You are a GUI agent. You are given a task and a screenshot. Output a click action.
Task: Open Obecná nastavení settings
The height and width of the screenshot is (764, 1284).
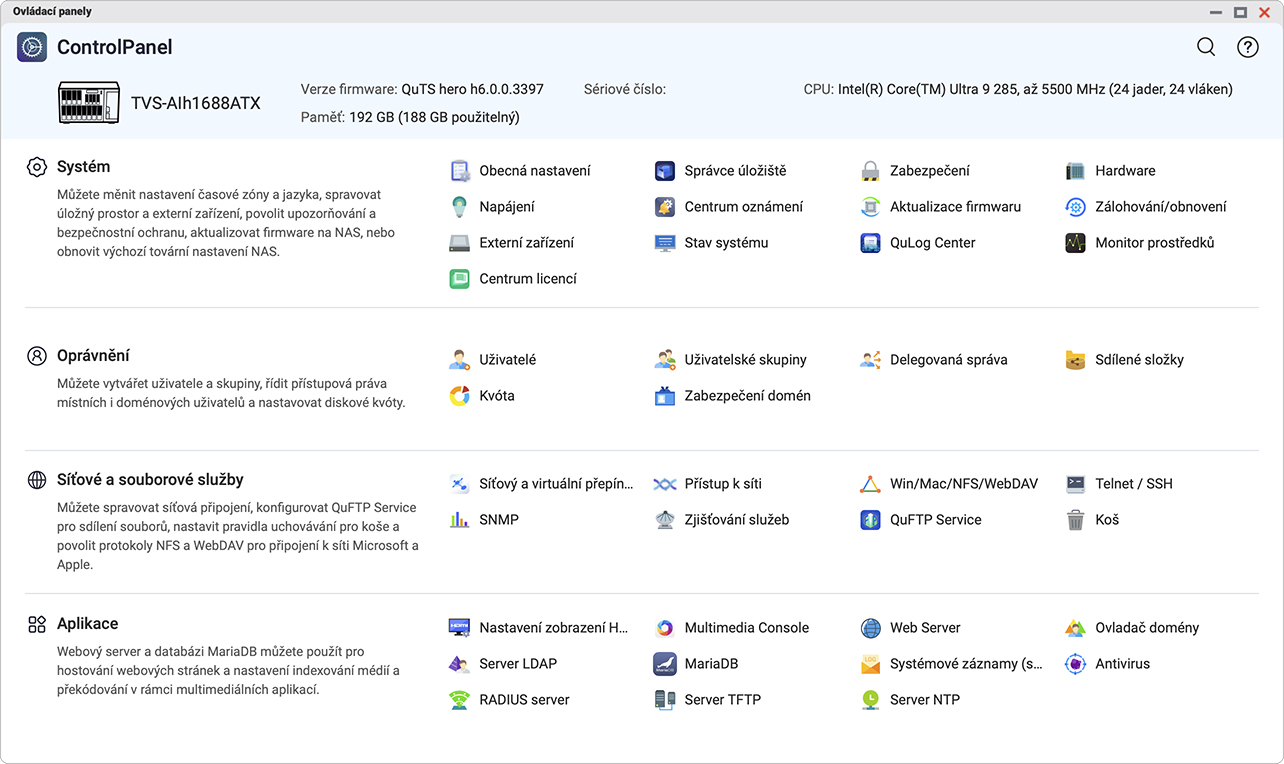pyautogui.click(x=534, y=171)
